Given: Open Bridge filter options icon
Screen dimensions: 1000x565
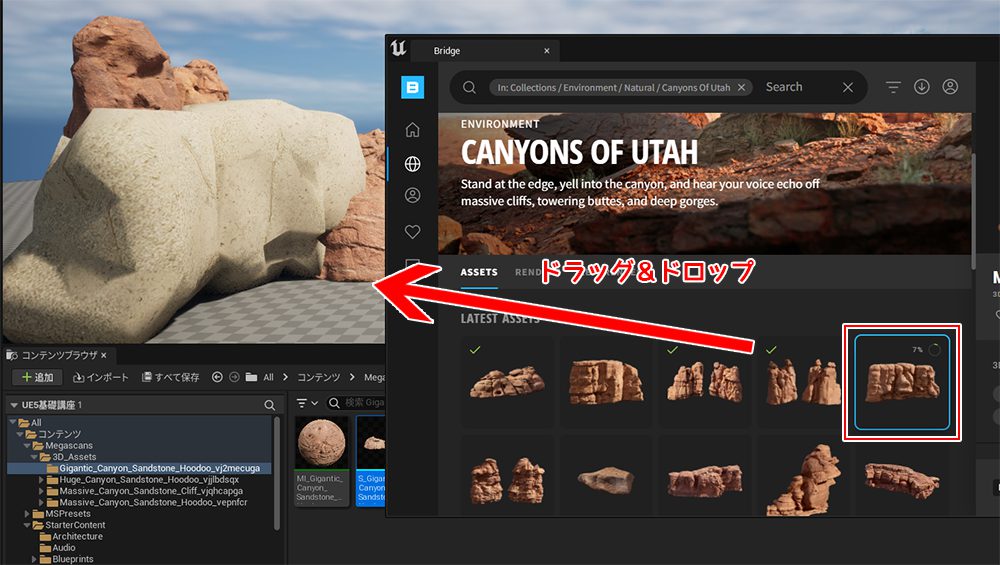Looking at the screenshot, I should pyautogui.click(x=893, y=87).
